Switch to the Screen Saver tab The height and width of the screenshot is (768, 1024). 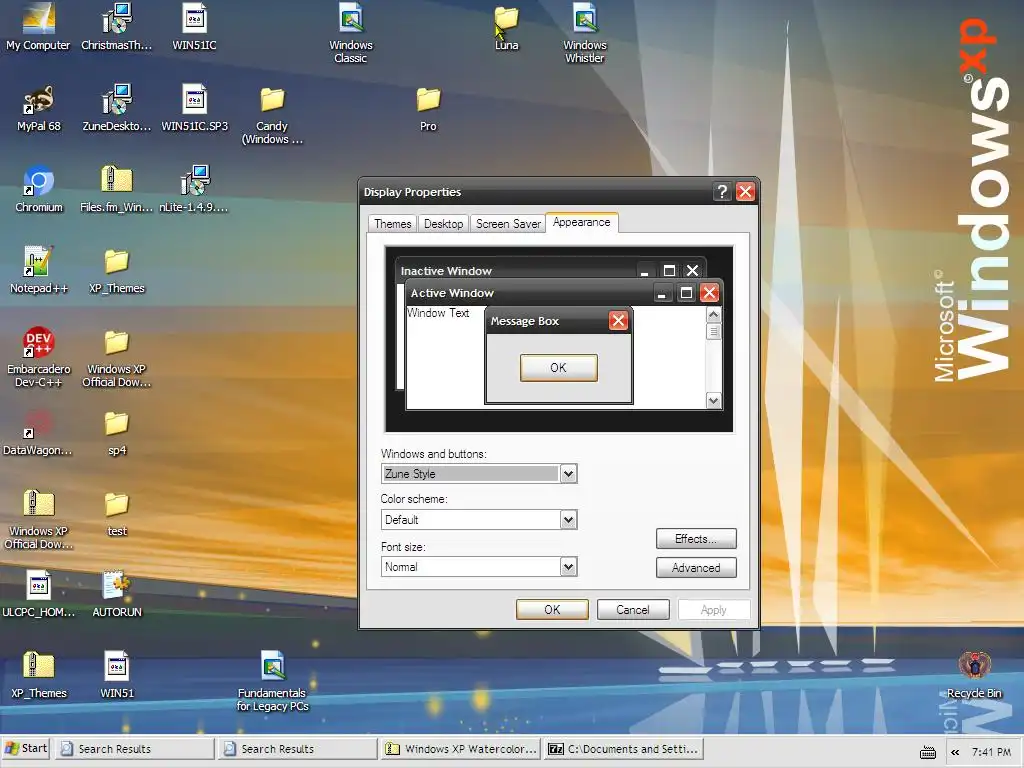(x=508, y=223)
